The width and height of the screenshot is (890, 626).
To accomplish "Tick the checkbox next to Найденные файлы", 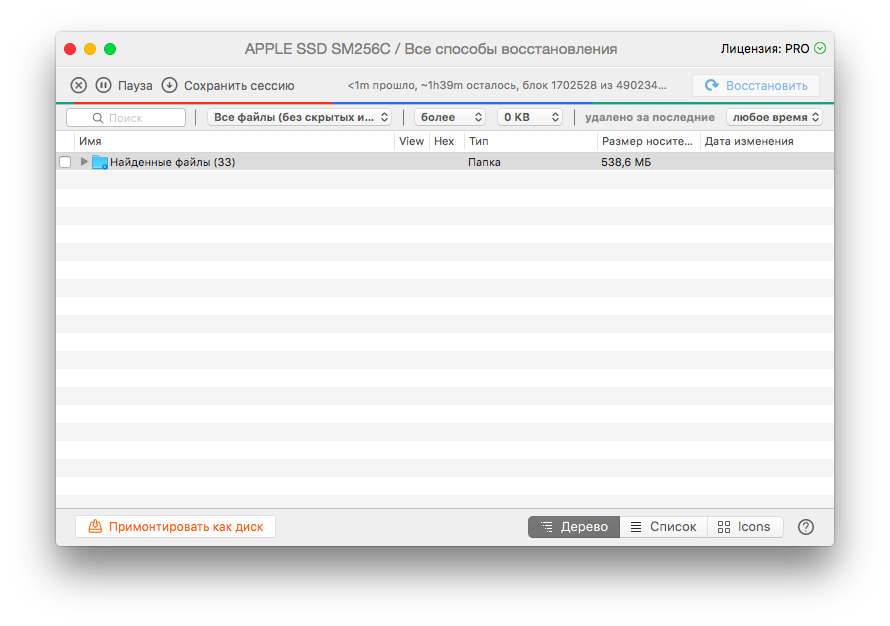I will [x=65, y=162].
